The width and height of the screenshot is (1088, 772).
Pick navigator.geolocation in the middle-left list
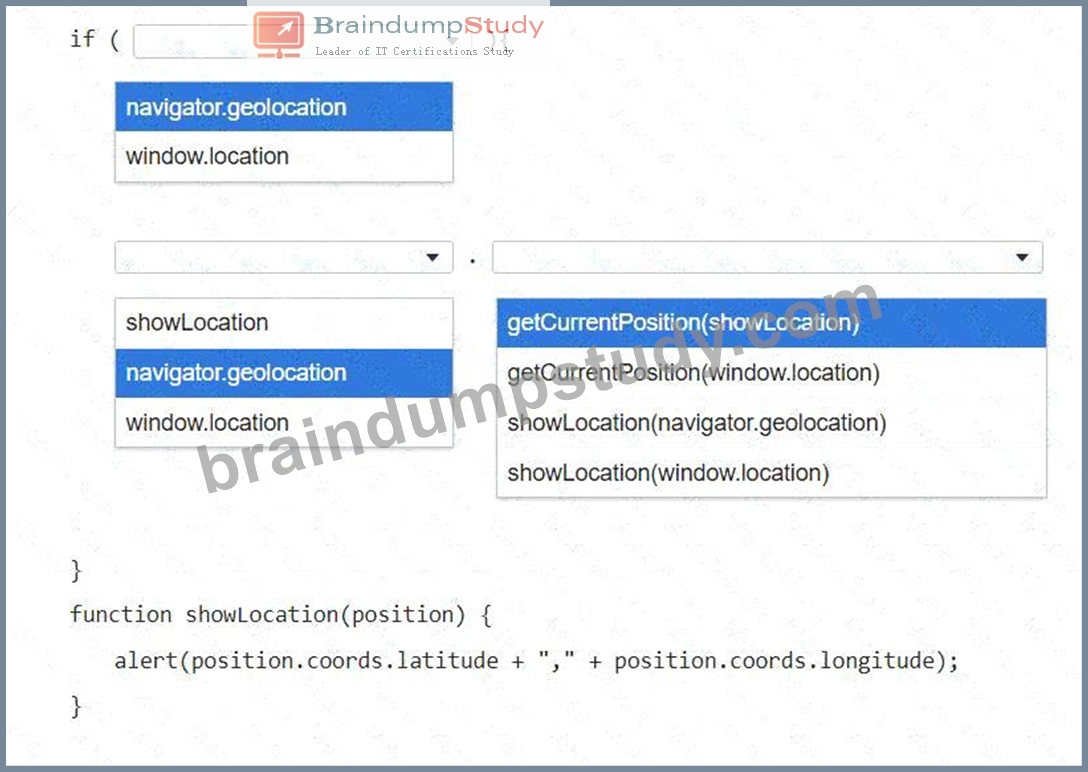284,372
